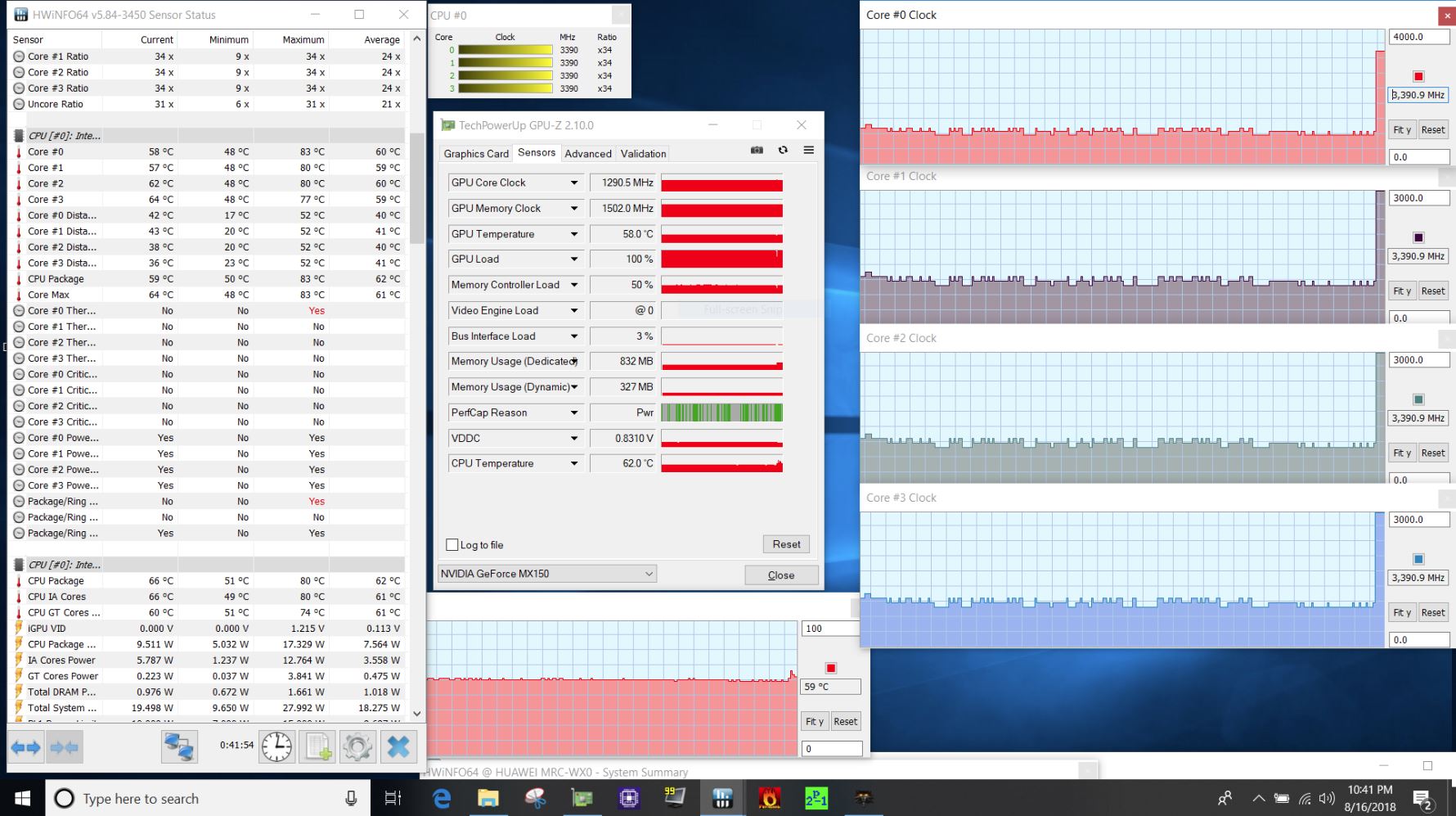Click teal color swatch on Core #2 Clock
1456x816 pixels.
click(x=1418, y=399)
